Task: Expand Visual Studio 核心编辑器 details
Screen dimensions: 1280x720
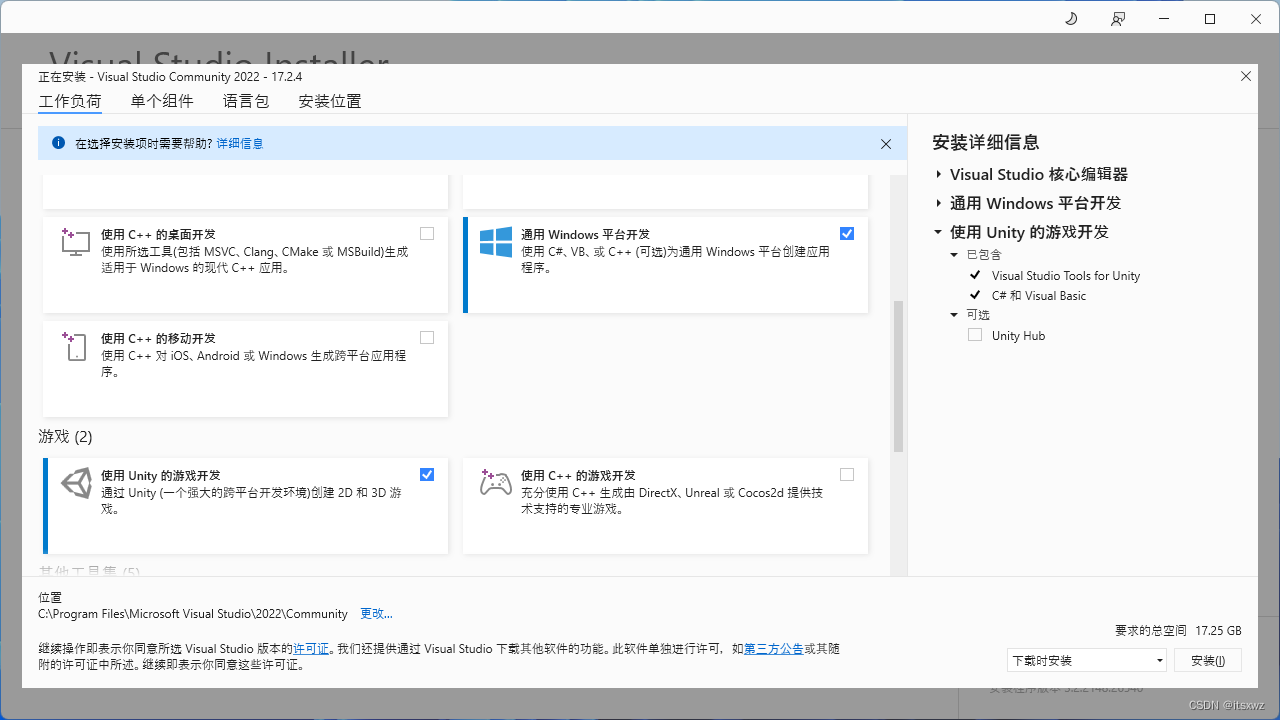Action: coord(939,175)
